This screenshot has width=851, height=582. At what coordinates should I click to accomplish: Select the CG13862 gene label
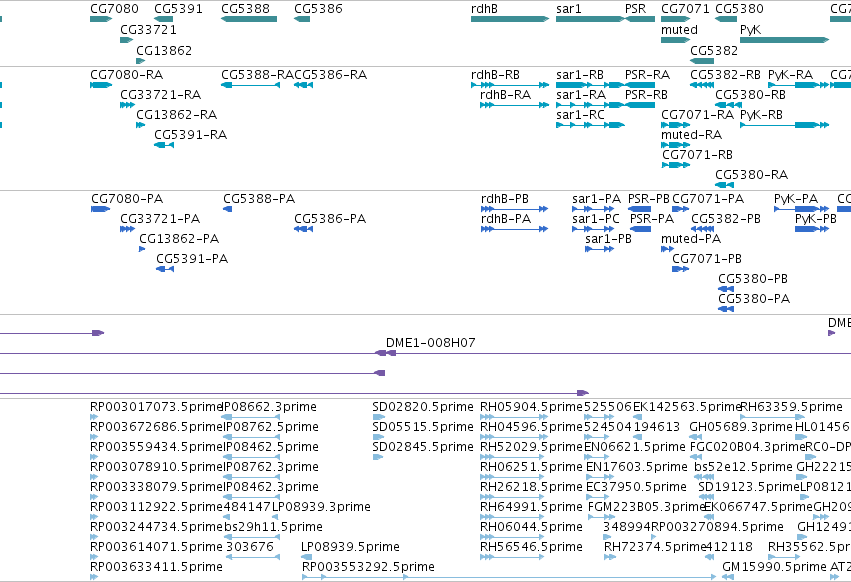tap(164, 50)
